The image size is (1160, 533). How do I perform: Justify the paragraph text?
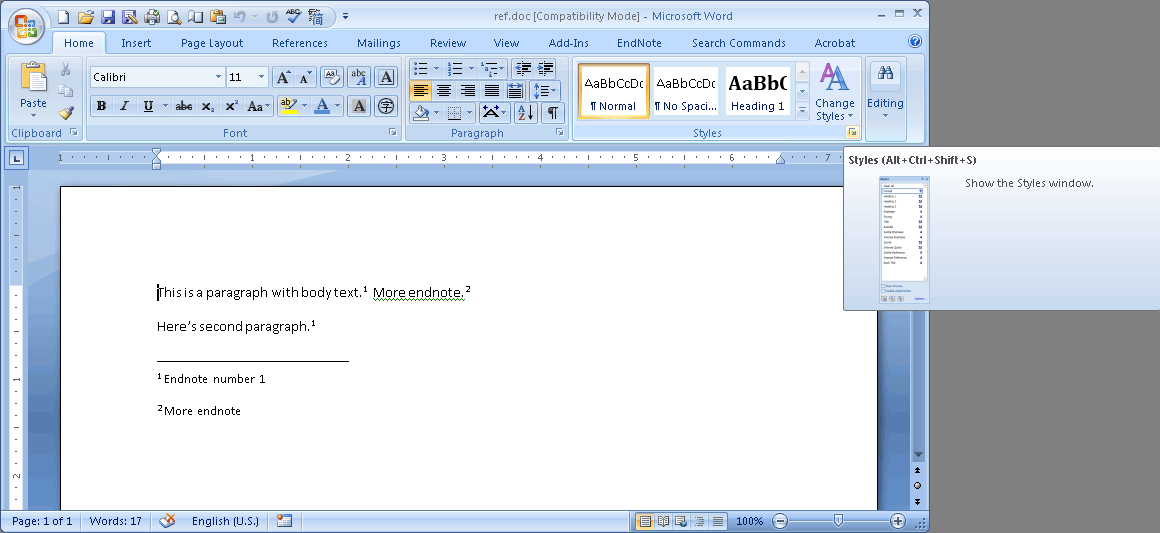(x=491, y=91)
